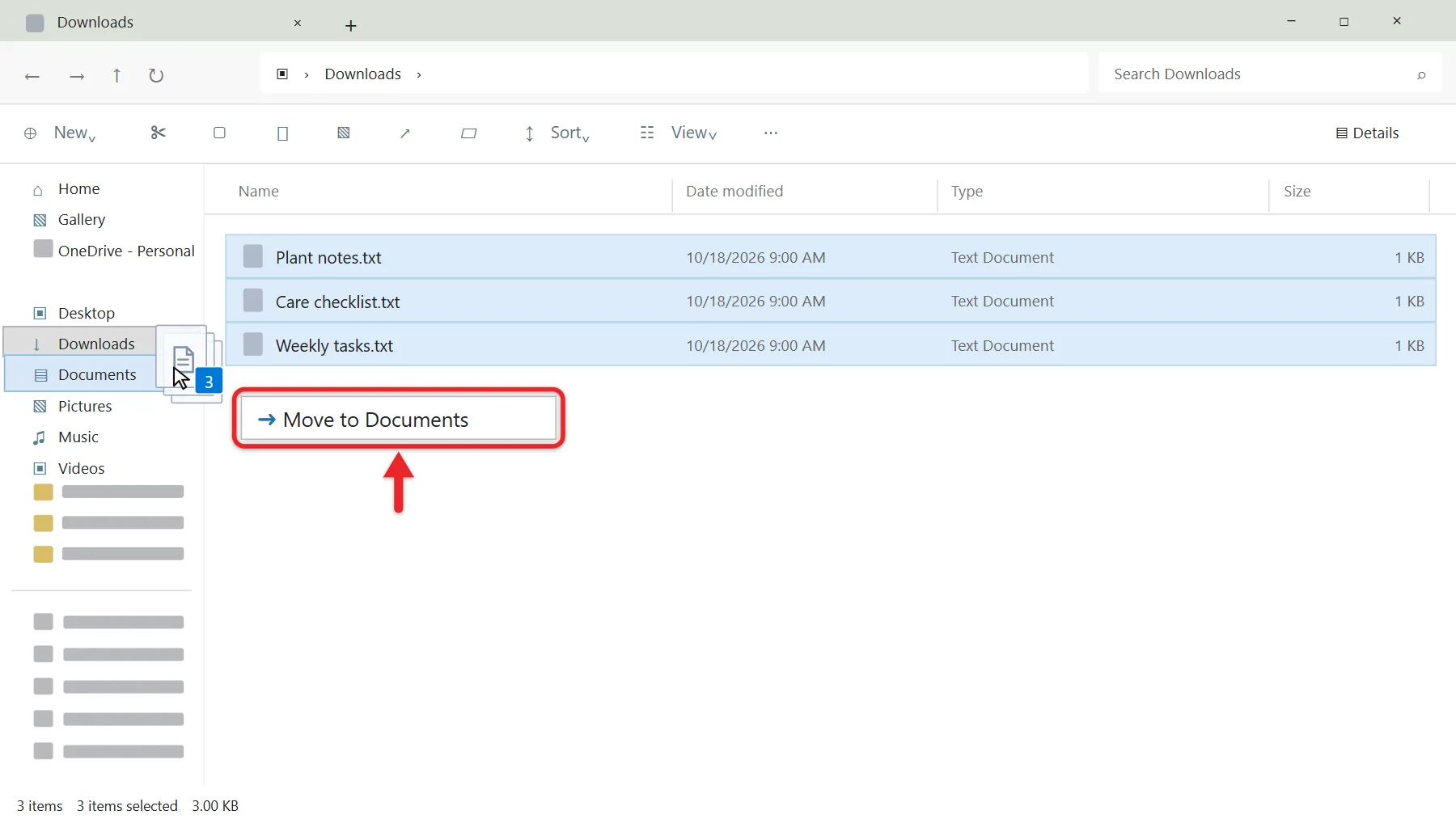Image resolution: width=1456 pixels, height=819 pixels.
Task: Toggle the Details pane button
Action: click(x=1367, y=133)
